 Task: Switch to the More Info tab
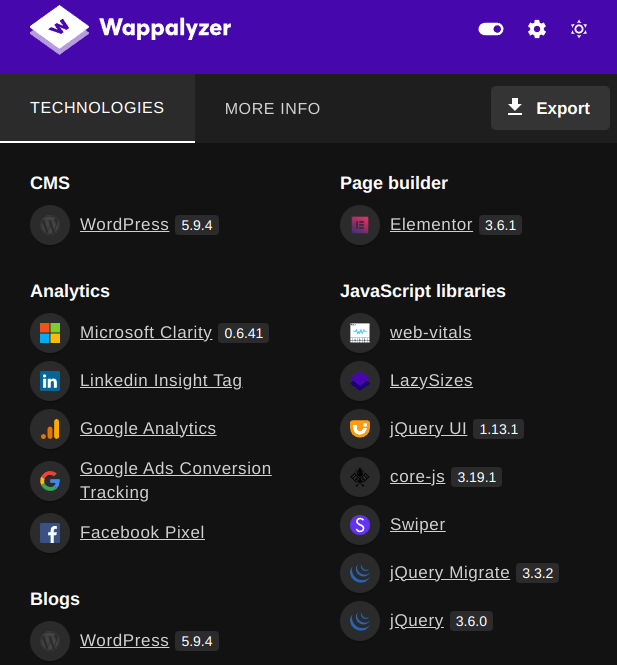(x=272, y=109)
